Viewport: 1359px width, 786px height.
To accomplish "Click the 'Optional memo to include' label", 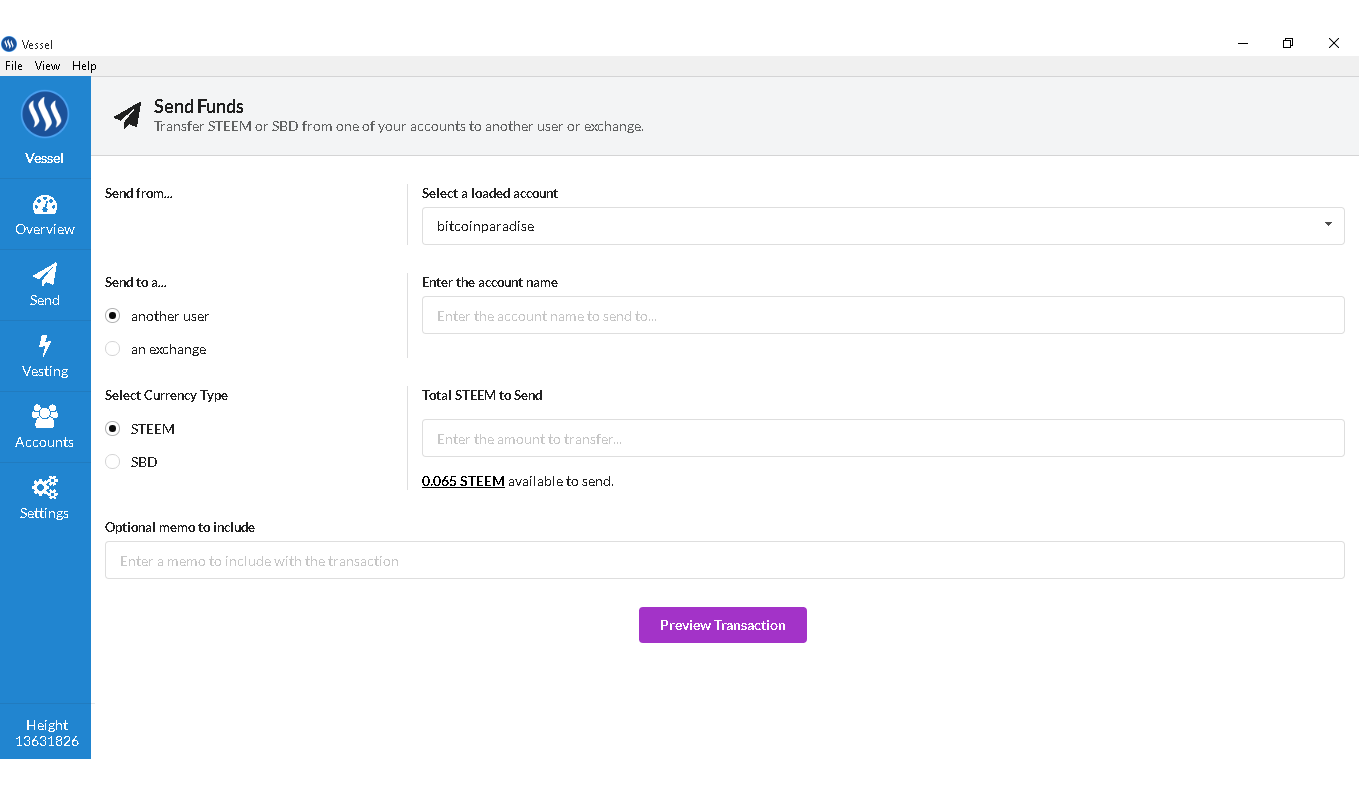I will click(180, 527).
